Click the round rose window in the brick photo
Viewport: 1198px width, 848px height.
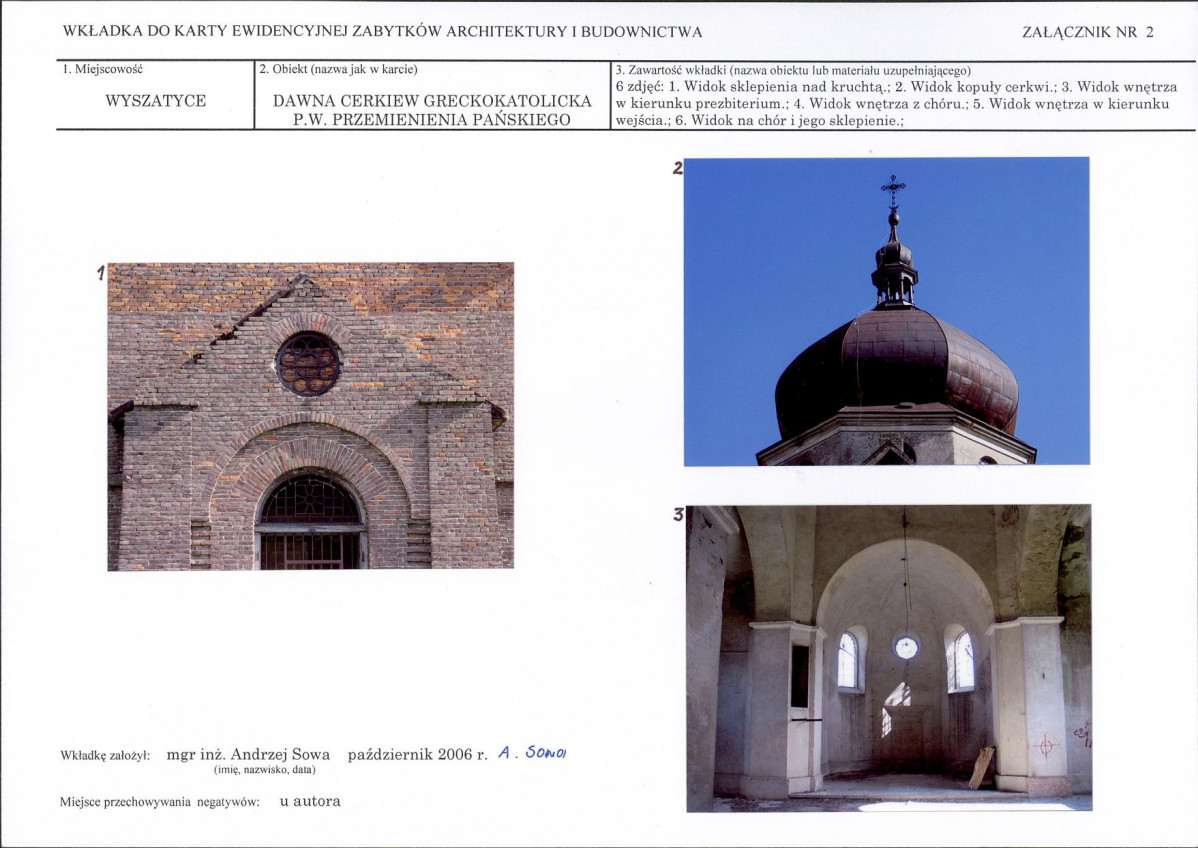click(309, 364)
